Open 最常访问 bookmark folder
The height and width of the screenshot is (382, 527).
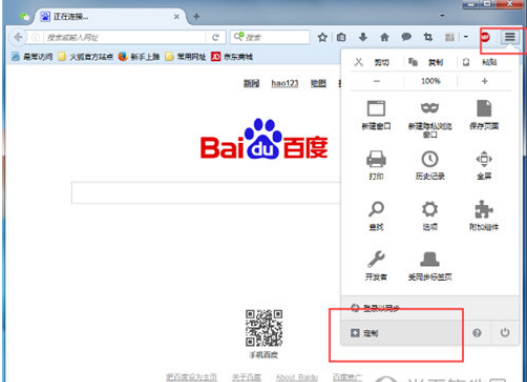point(32,57)
